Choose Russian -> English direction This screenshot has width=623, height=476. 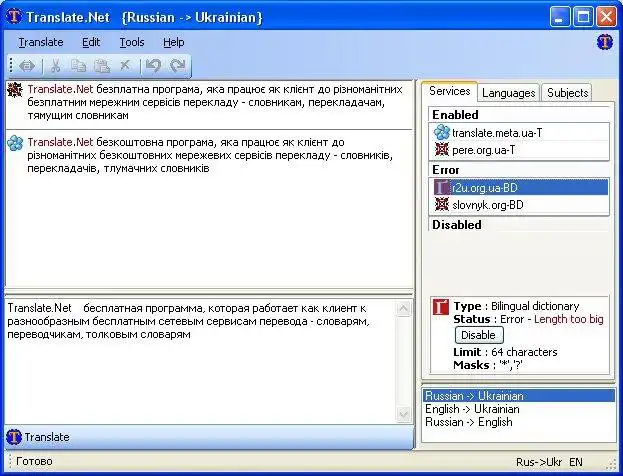[519, 422]
